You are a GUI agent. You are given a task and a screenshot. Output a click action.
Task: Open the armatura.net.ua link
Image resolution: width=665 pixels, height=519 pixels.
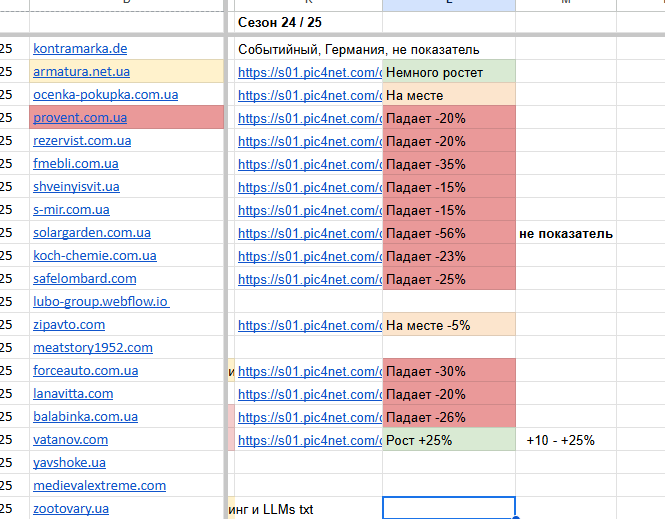tap(81, 72)
